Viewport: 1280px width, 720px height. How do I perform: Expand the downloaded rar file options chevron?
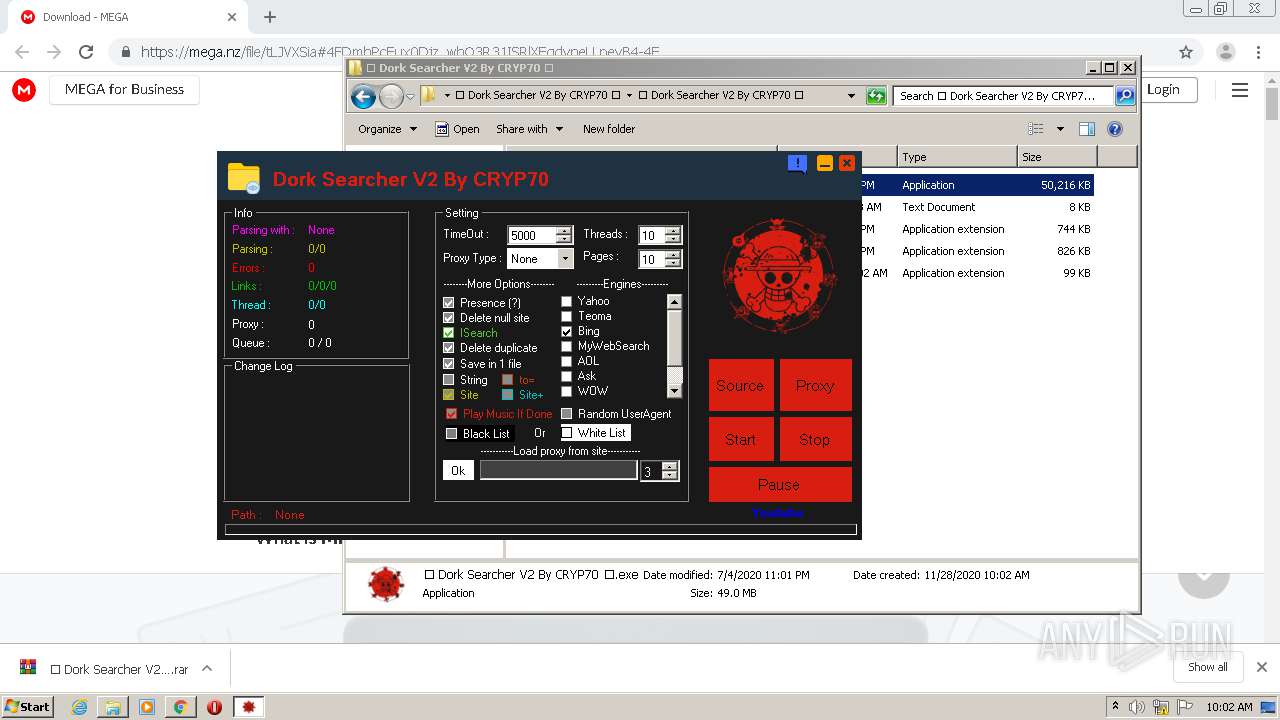207,668
